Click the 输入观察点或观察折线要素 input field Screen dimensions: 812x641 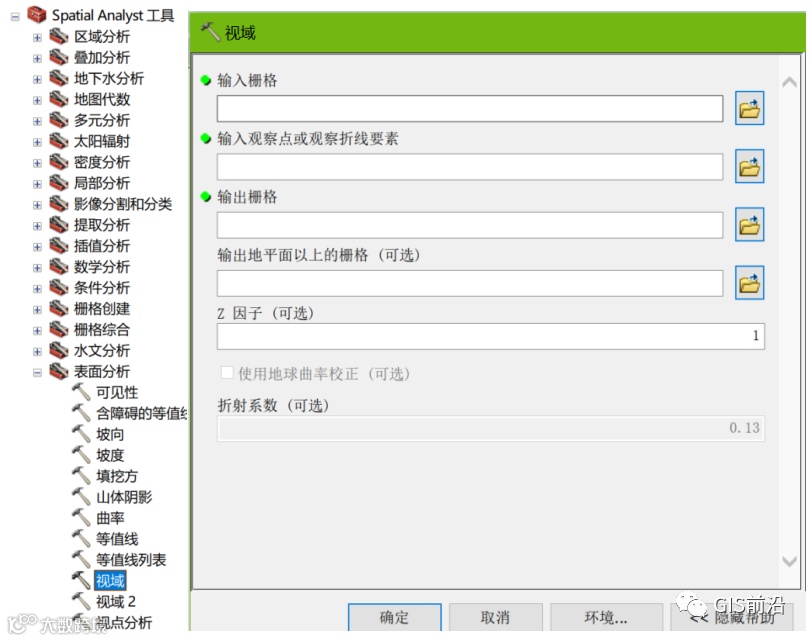(470, 167)
